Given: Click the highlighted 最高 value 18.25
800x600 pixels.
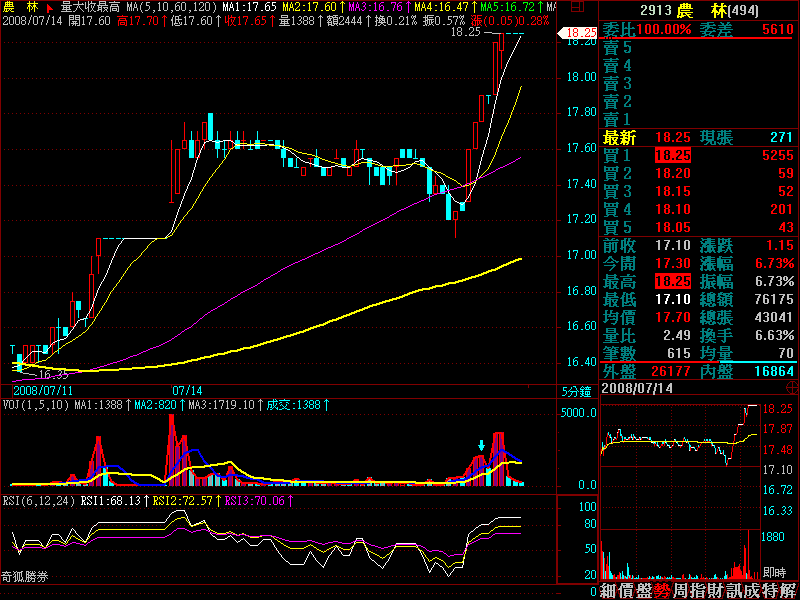Looking at the screenshot, I should click(x=672, y=282).
